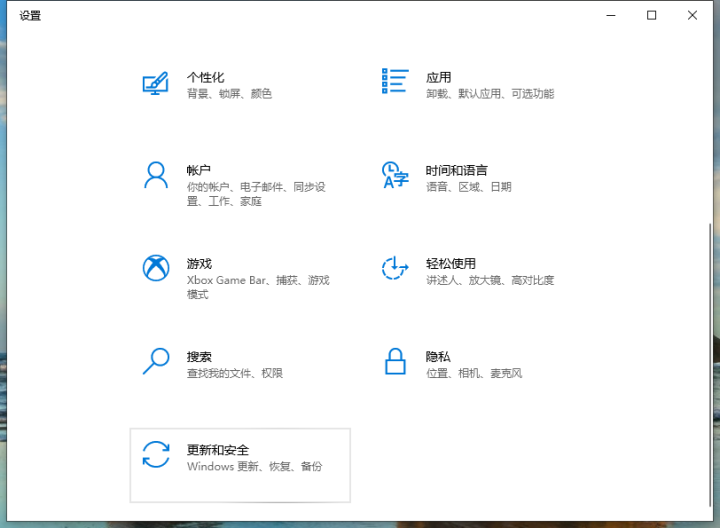Open 游戏 settings title
Screen dimensions: 720x528
click(199, 264)
